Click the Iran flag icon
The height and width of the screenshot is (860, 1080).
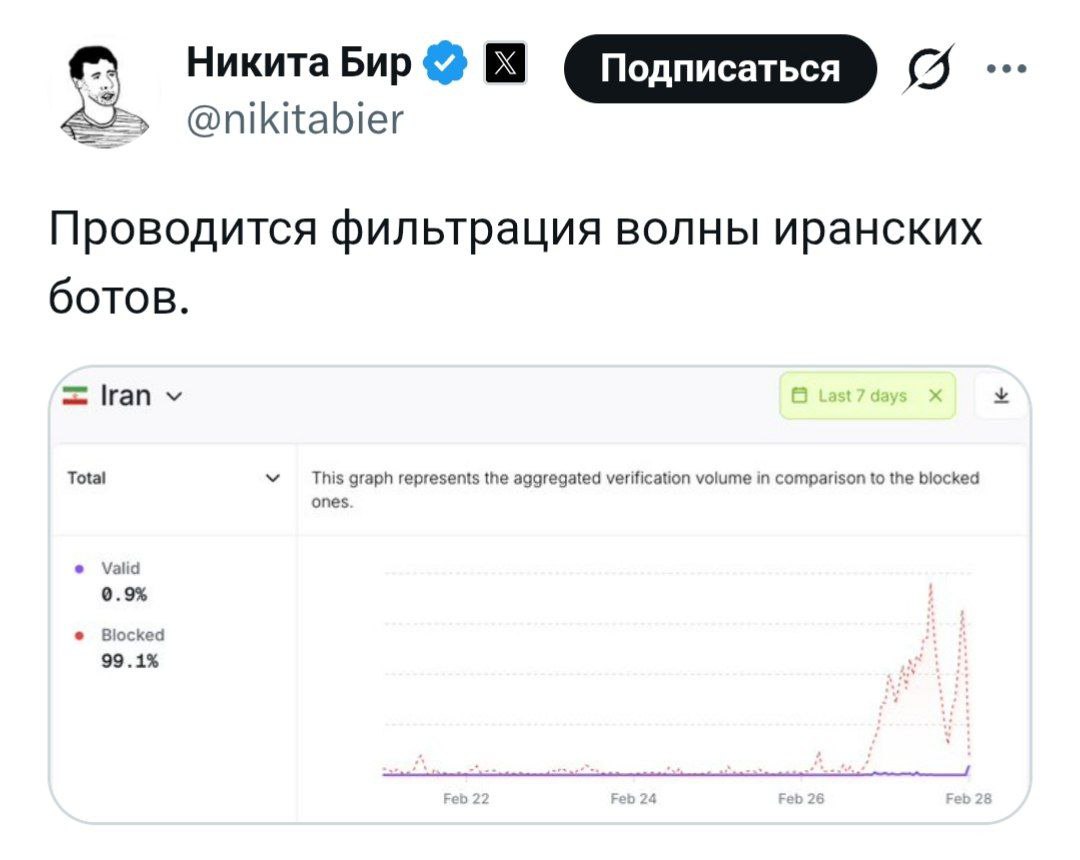[x=75, y=396]
